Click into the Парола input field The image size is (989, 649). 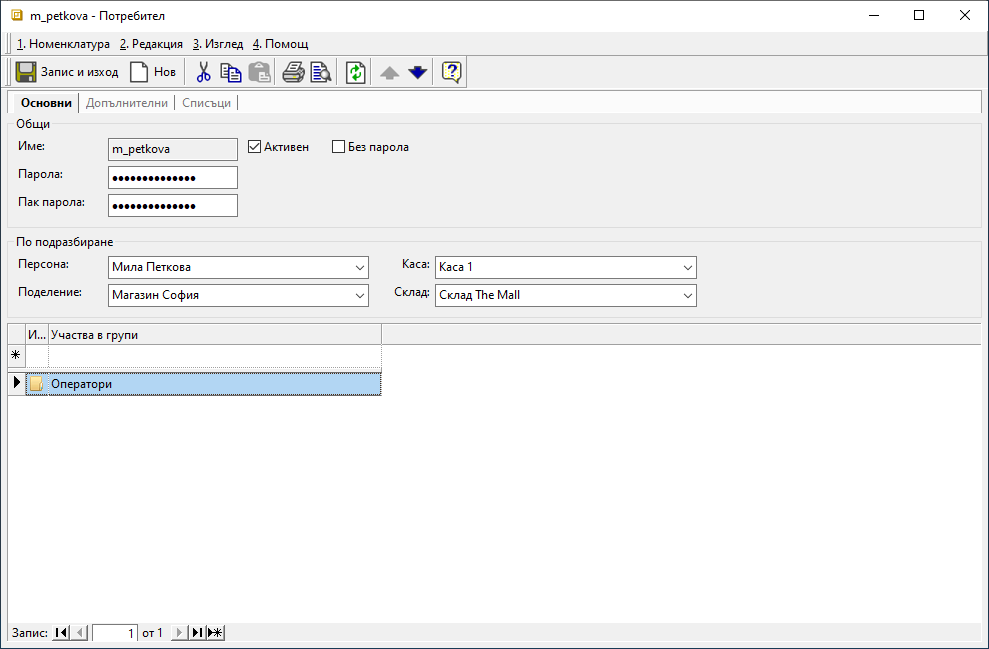[x=172, y=178]
